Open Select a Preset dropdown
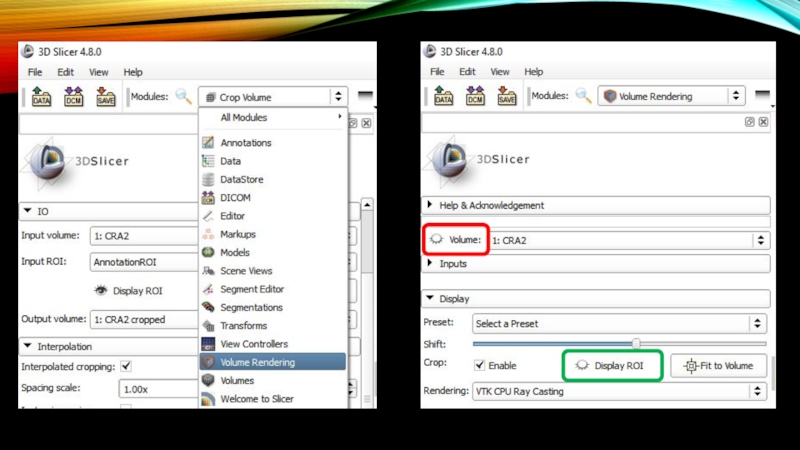 (x=619, y=323)
